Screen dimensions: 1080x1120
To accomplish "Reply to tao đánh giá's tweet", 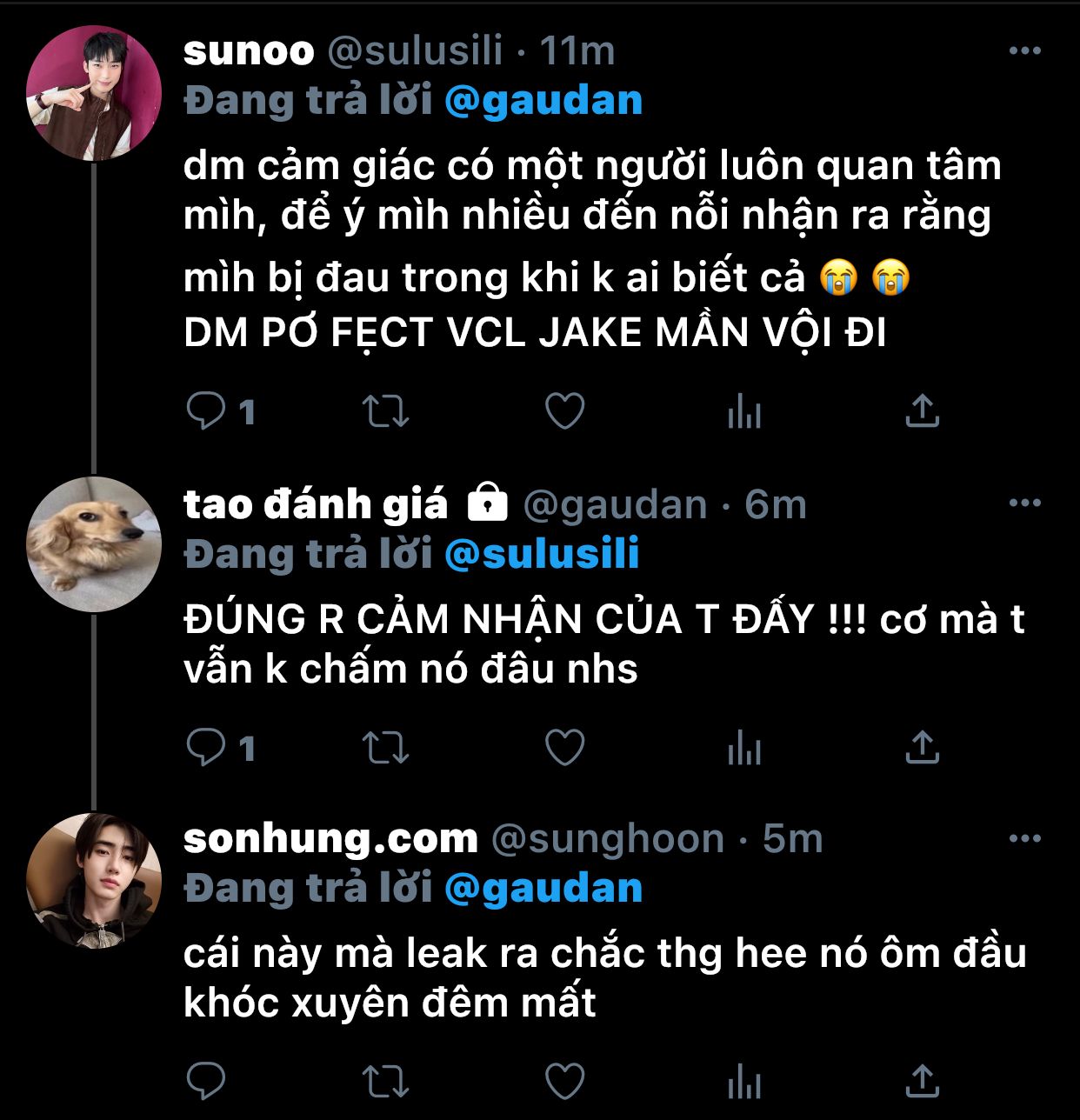I will (206, 747).
